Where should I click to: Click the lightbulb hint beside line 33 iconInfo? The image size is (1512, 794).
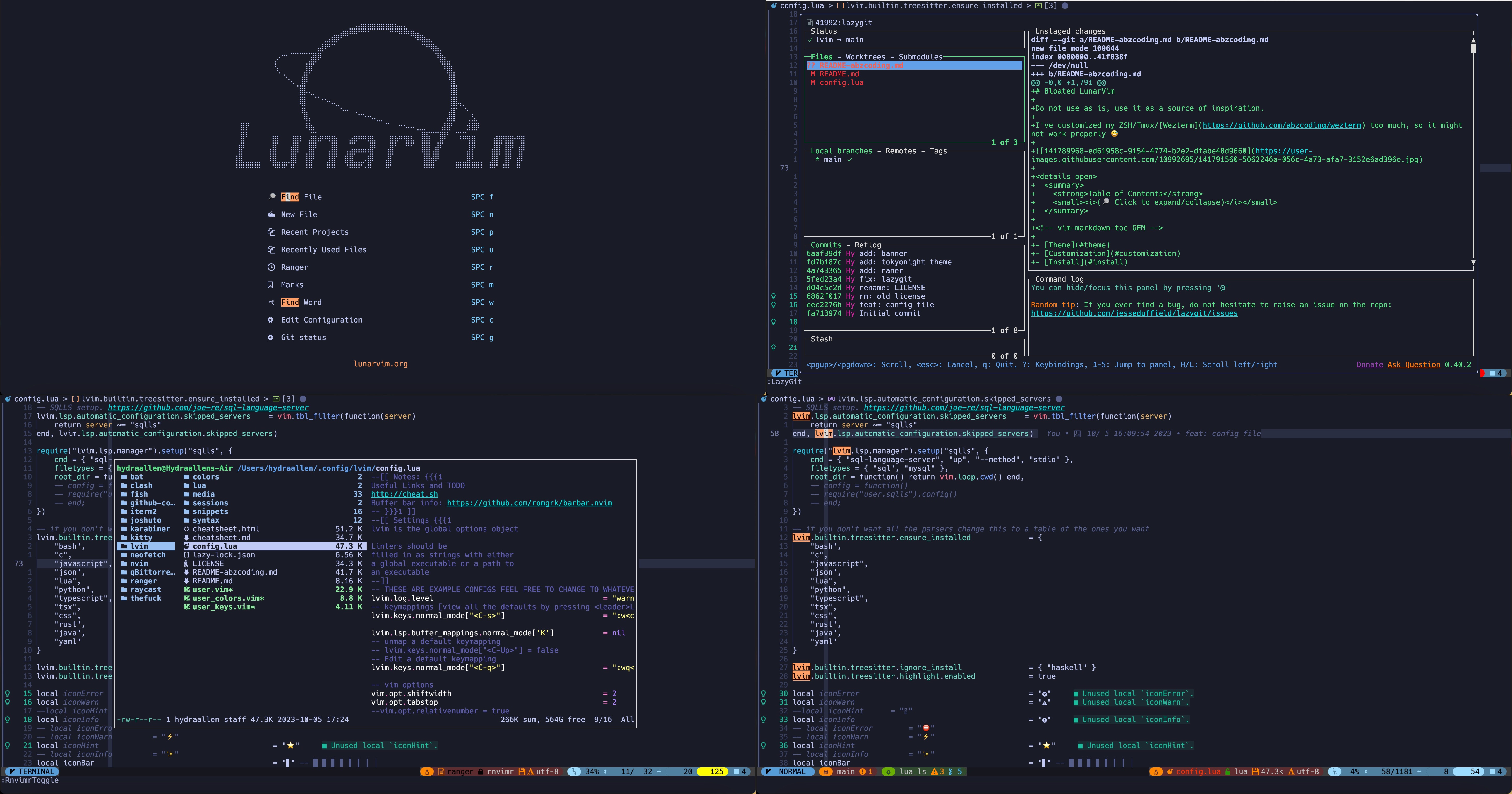tap(764, 719)
